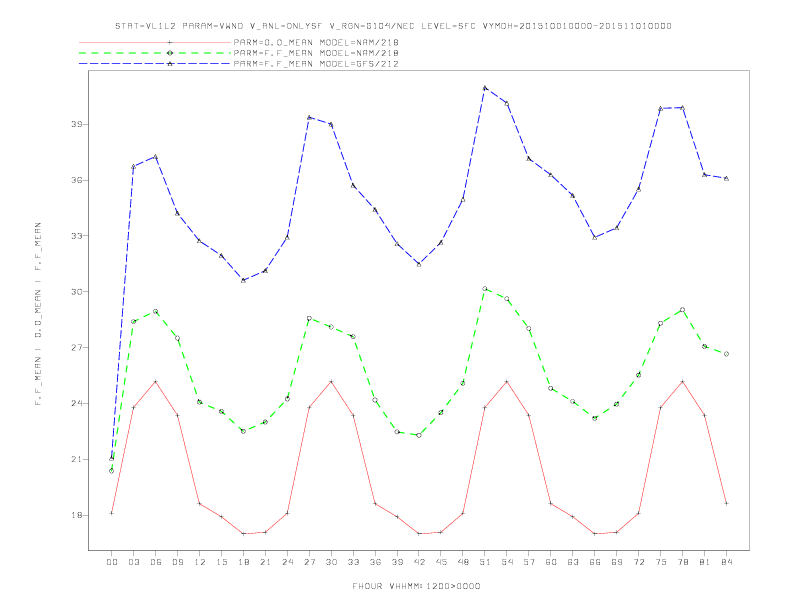Click x-axis tick label 81
This screenshot has height=612, width=792.
tap(705, 562)
